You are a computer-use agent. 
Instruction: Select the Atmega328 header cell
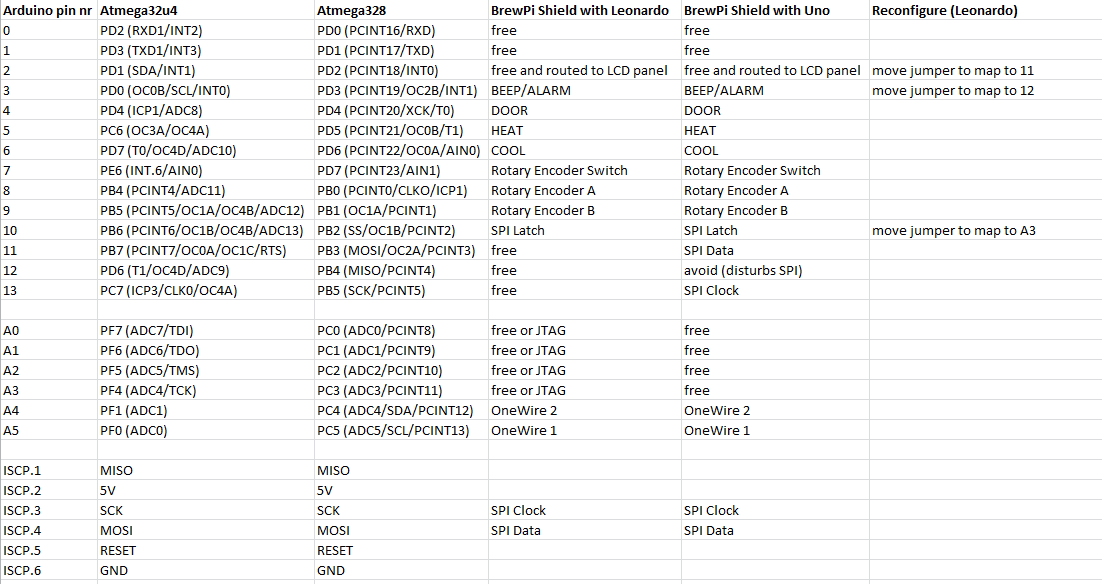coord(401,11)
